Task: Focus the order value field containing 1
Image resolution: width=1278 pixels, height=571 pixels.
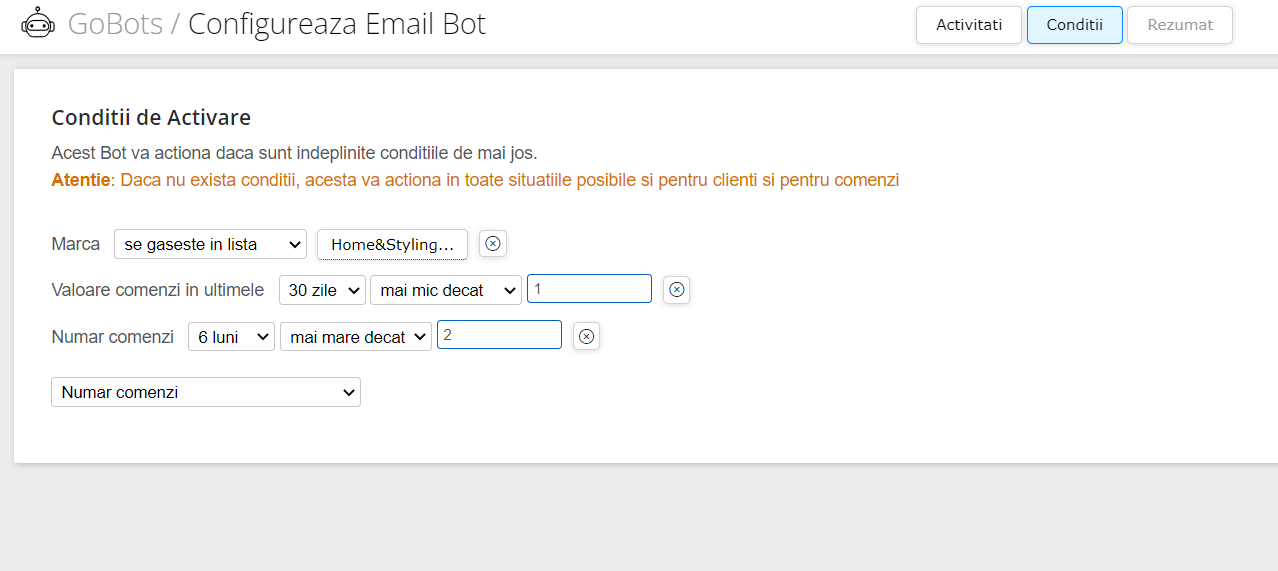Action: pos(589,289)
